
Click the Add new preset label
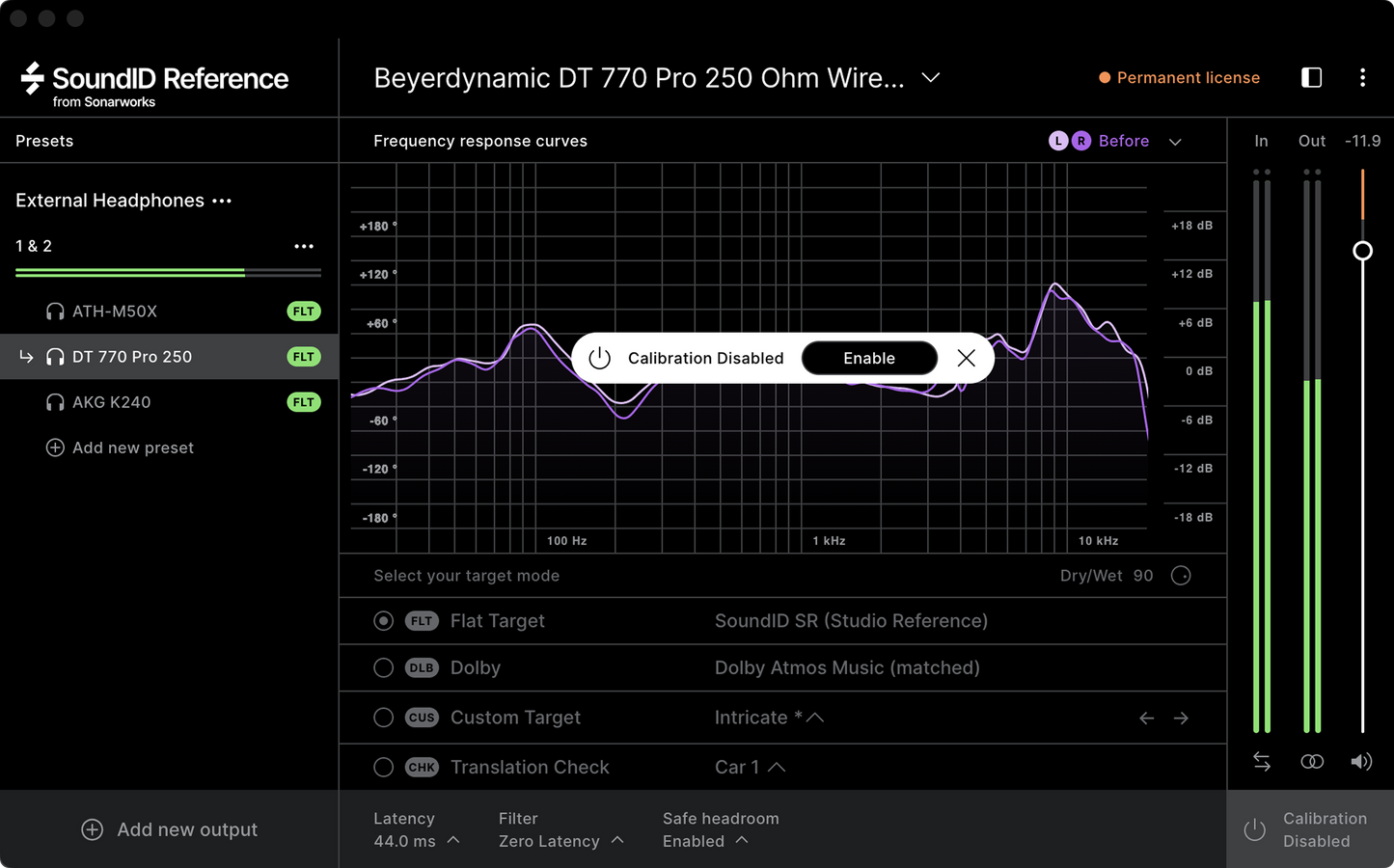point(133,448)
